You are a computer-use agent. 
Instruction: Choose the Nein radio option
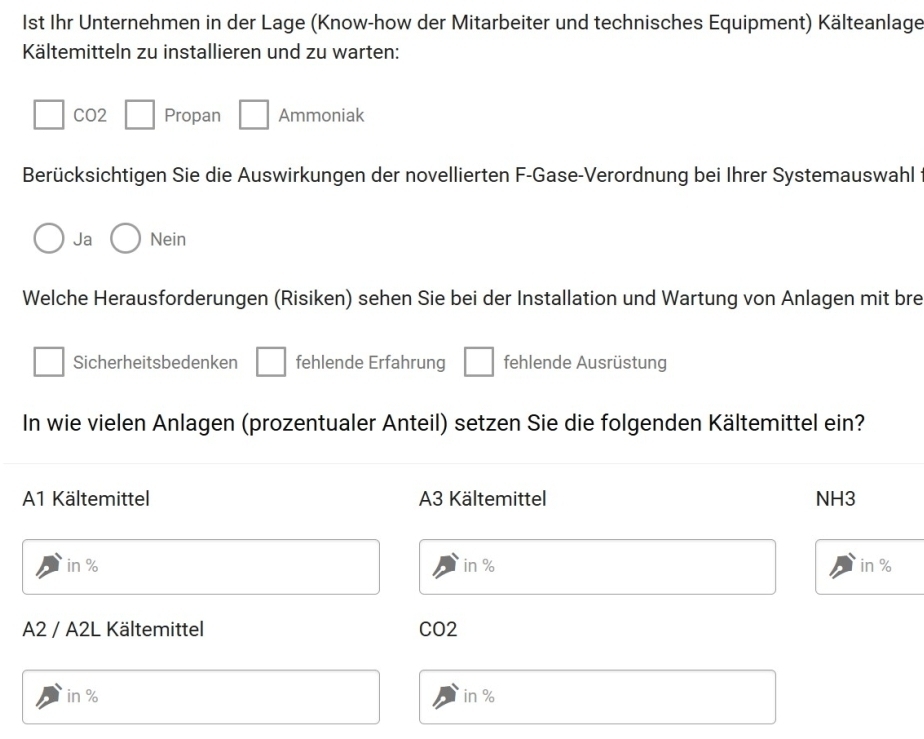point(126,238)
